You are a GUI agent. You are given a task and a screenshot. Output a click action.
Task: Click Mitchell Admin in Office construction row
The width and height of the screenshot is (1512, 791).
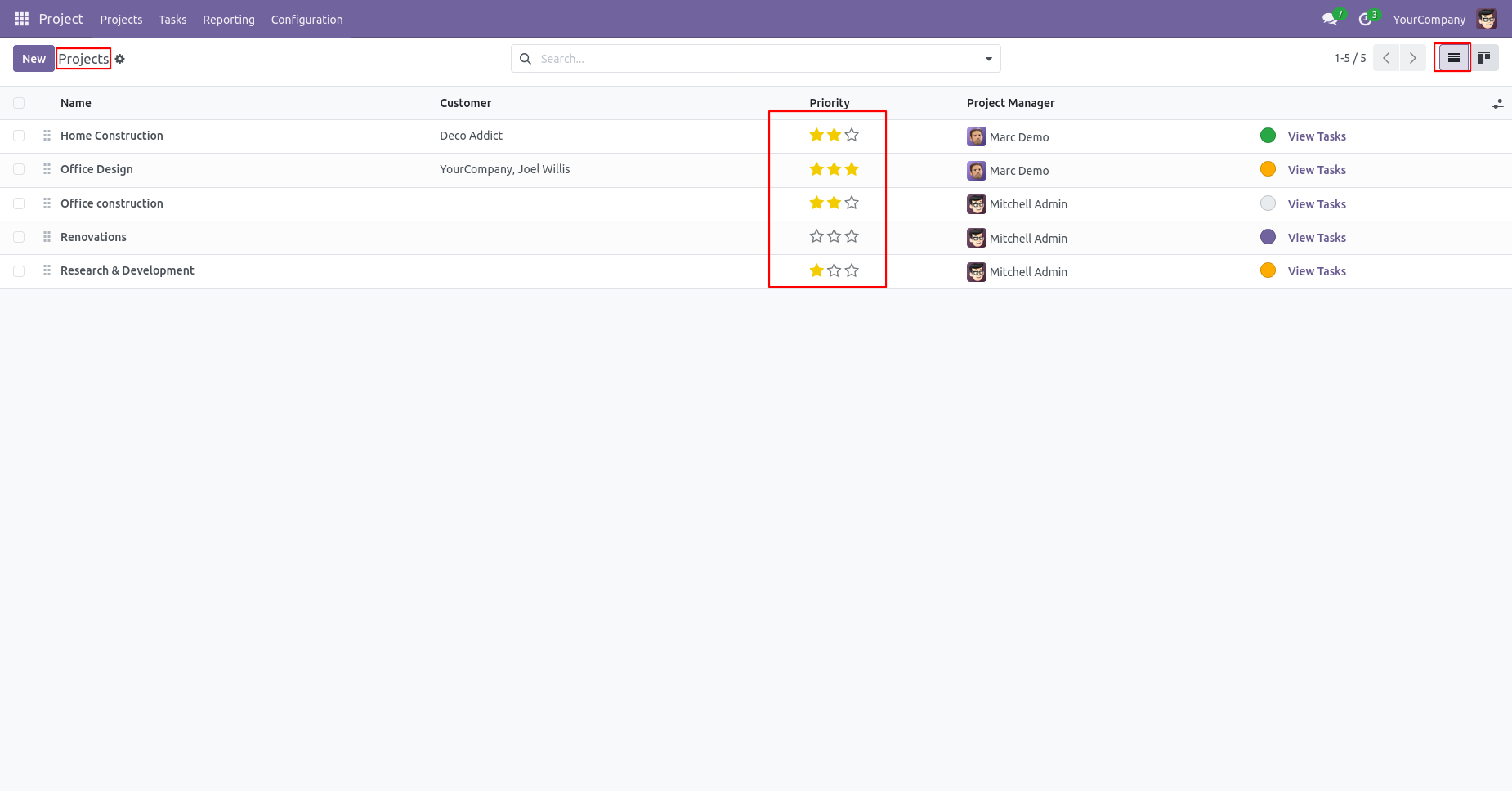[1028, 204]
